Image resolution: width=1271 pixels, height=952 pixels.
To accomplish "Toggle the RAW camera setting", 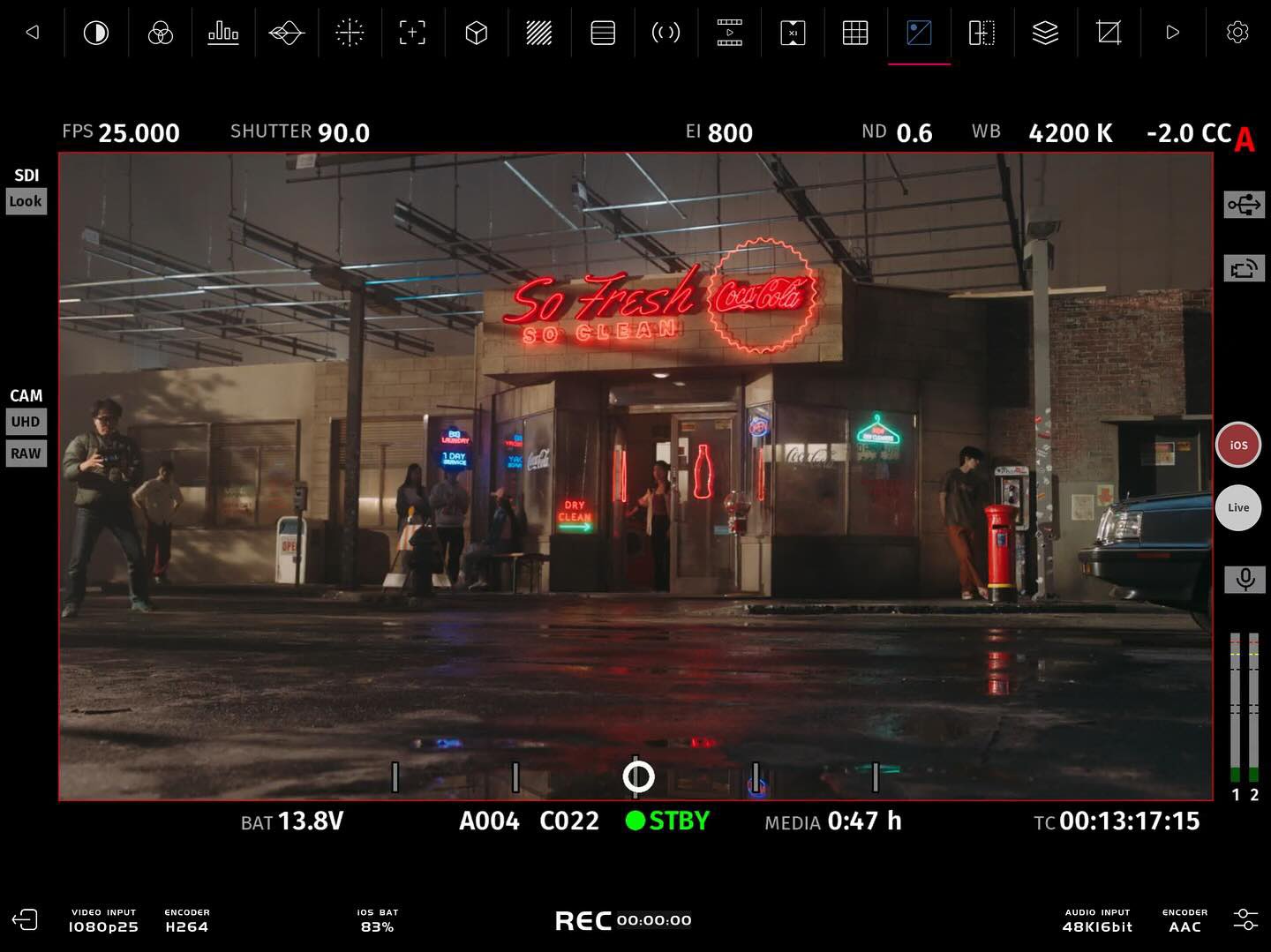I will point(26,454).
